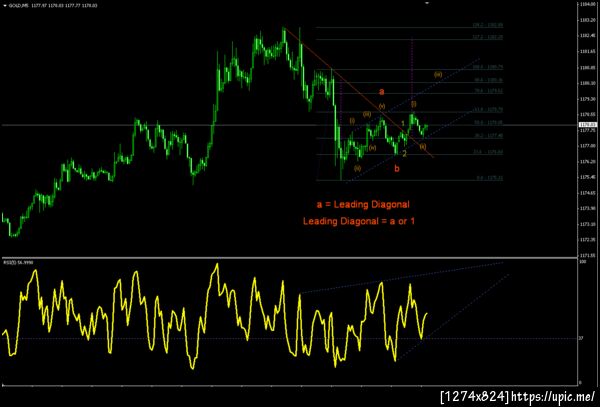Image resolution: width=600 pixels, height=407 pixels.
Task: Select the red wave label "b"
Action: click(397, 168)
